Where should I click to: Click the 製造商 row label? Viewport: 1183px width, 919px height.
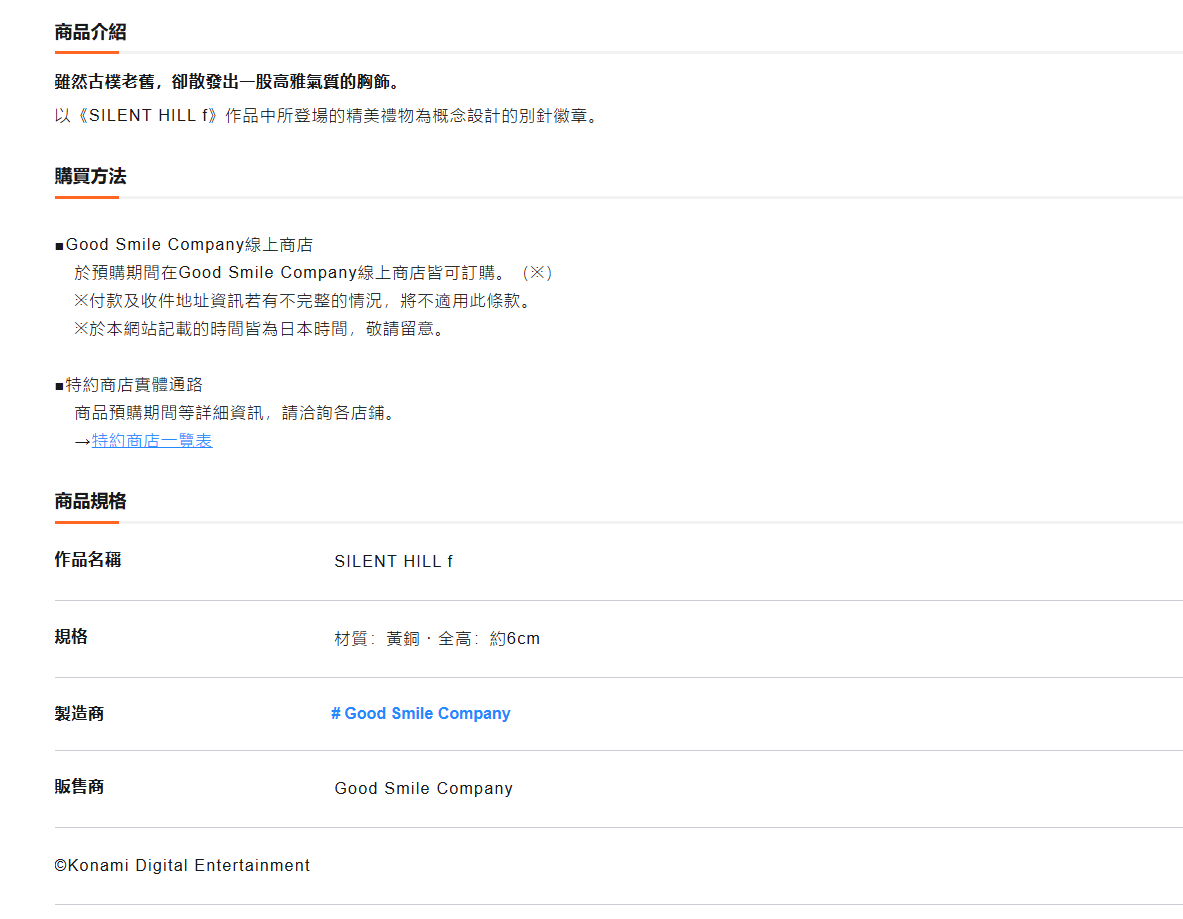[x=79, y=714]
